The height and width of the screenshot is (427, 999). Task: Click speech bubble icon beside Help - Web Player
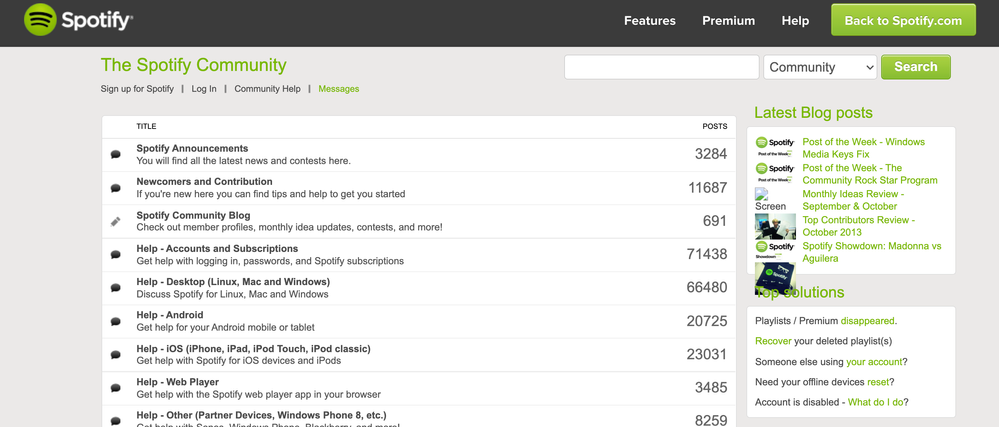(x=115, y=387)
